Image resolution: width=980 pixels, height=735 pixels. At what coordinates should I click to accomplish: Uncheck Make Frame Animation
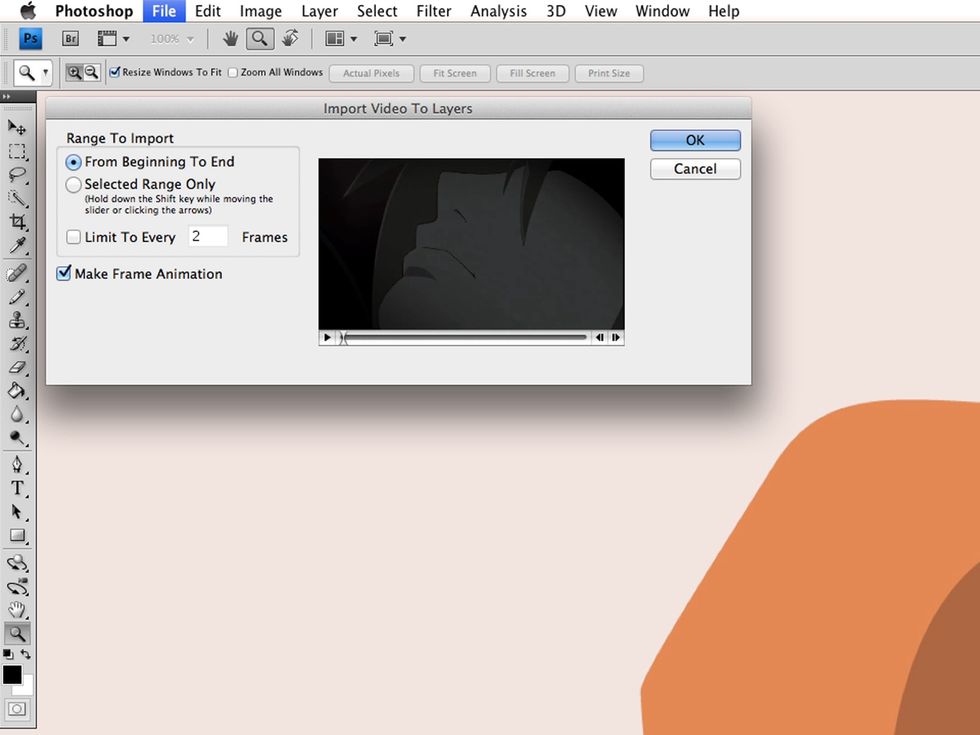pyautogui.click(x=64, y=273)
